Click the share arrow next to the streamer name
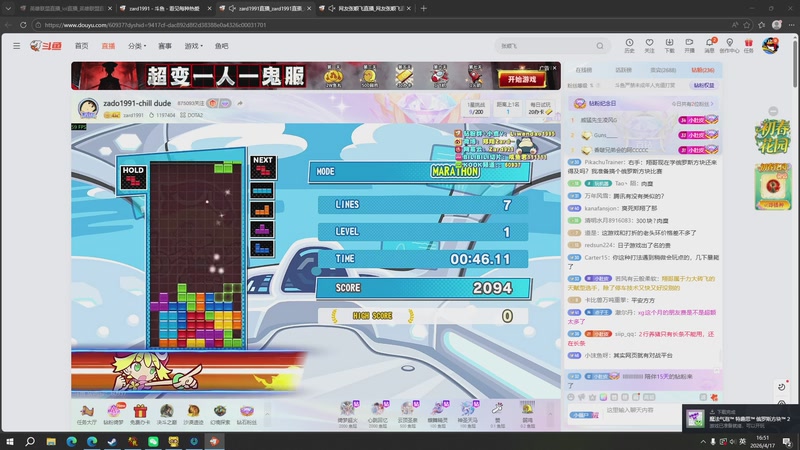 pos(240,103)
